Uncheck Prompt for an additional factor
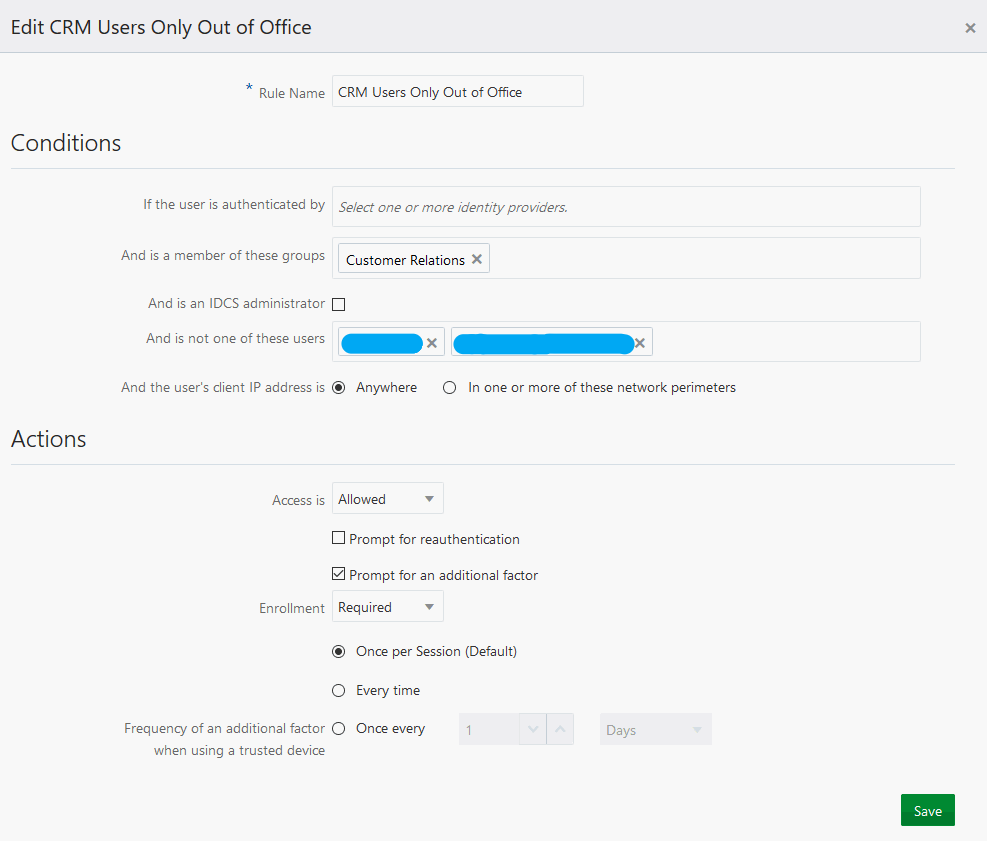The image size is (987, 841). [x=339, y=575]
